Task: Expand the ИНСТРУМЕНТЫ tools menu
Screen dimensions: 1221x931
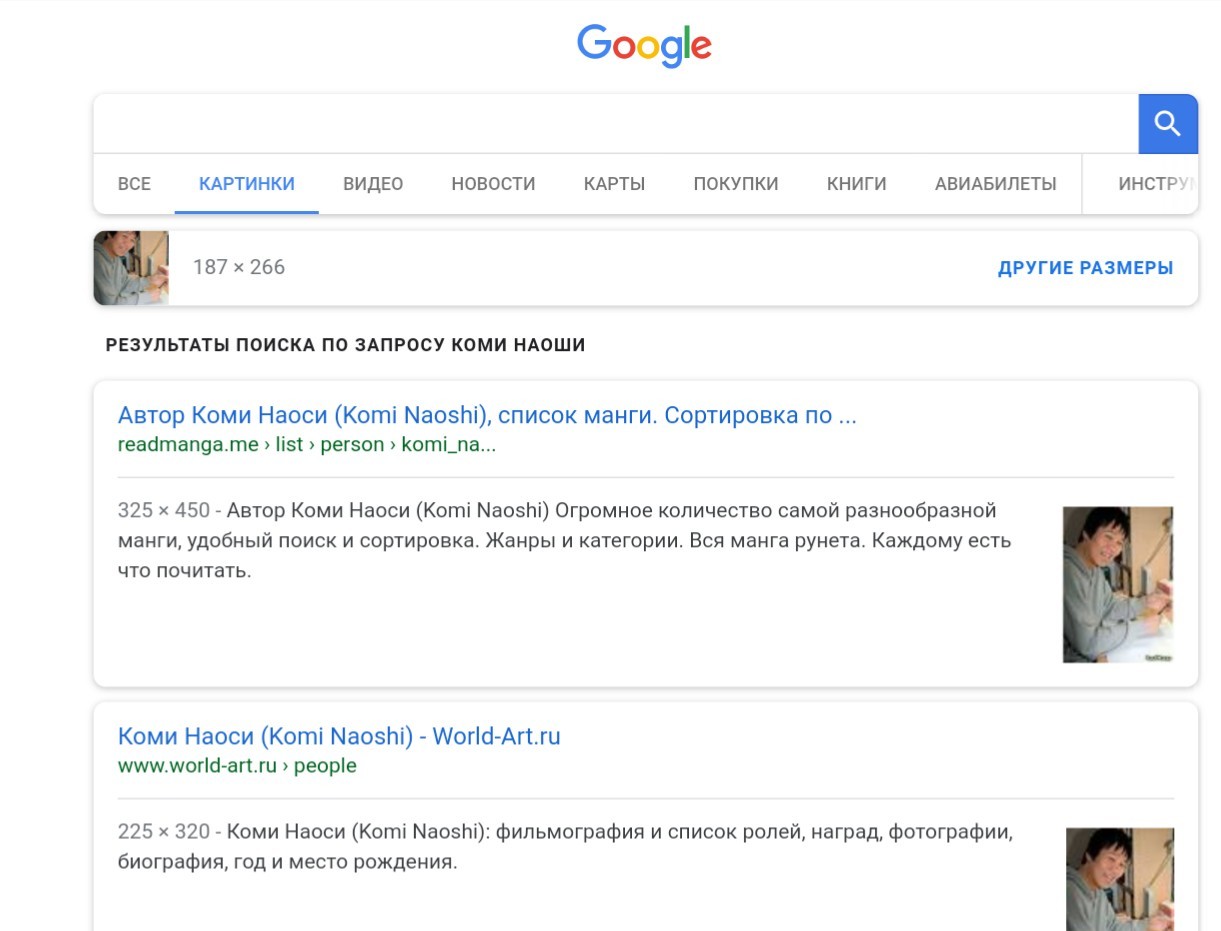Action: pos(1155,184)
